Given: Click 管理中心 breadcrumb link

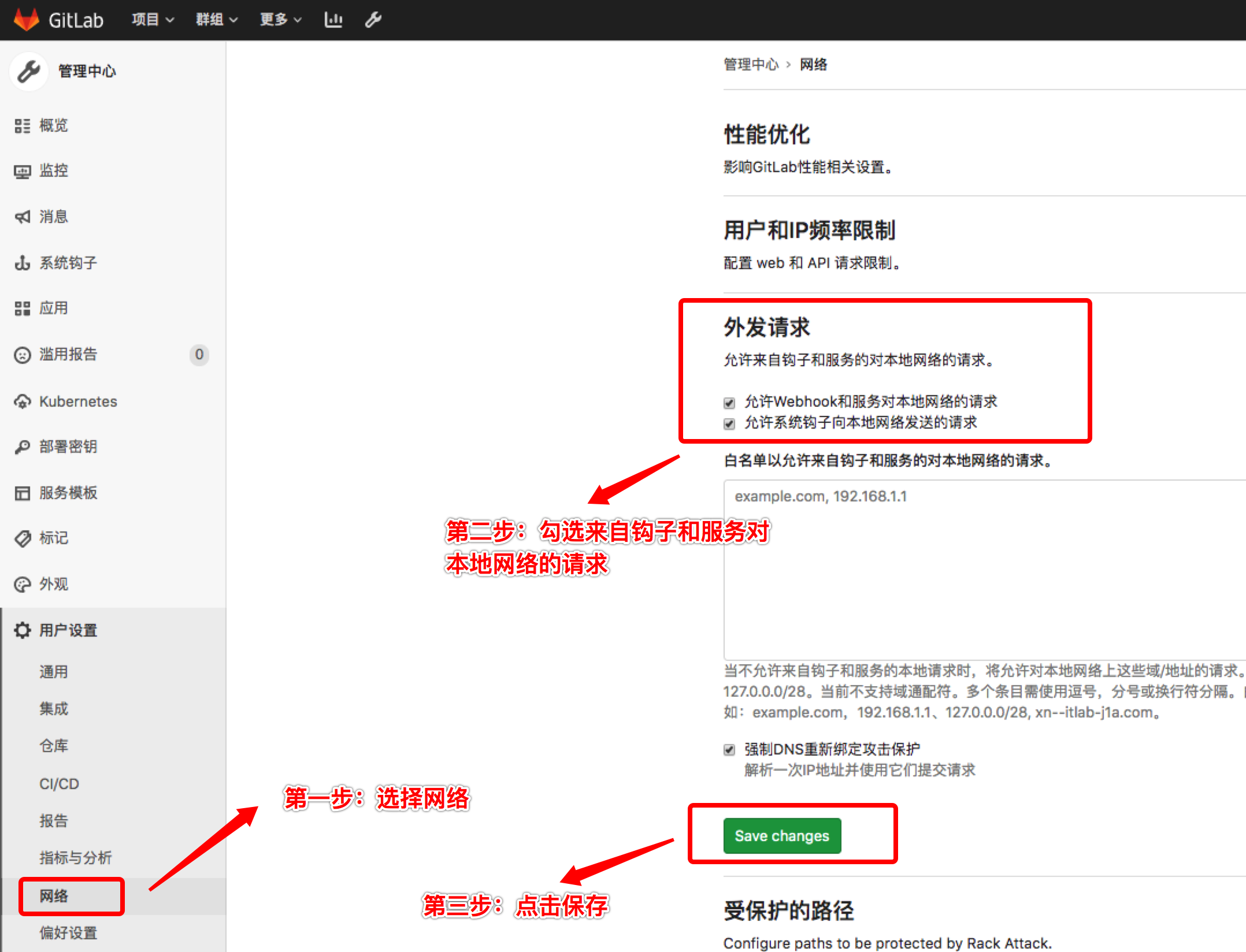Looking at the screenshot, I should coord(751,65).
